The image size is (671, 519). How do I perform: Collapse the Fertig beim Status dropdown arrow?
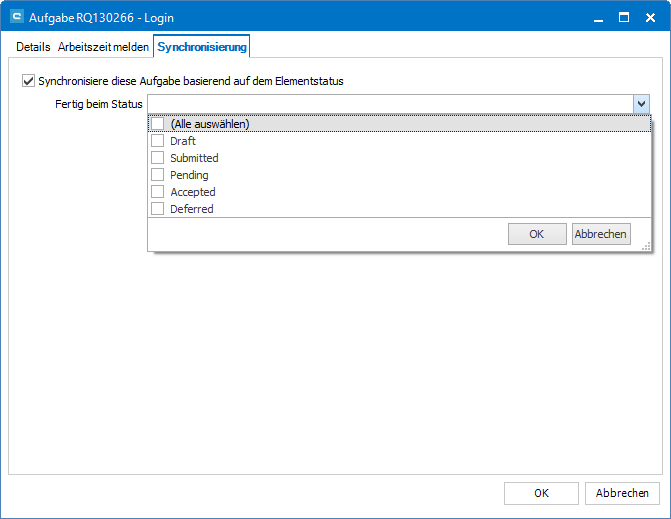click(x=641, y=104)
